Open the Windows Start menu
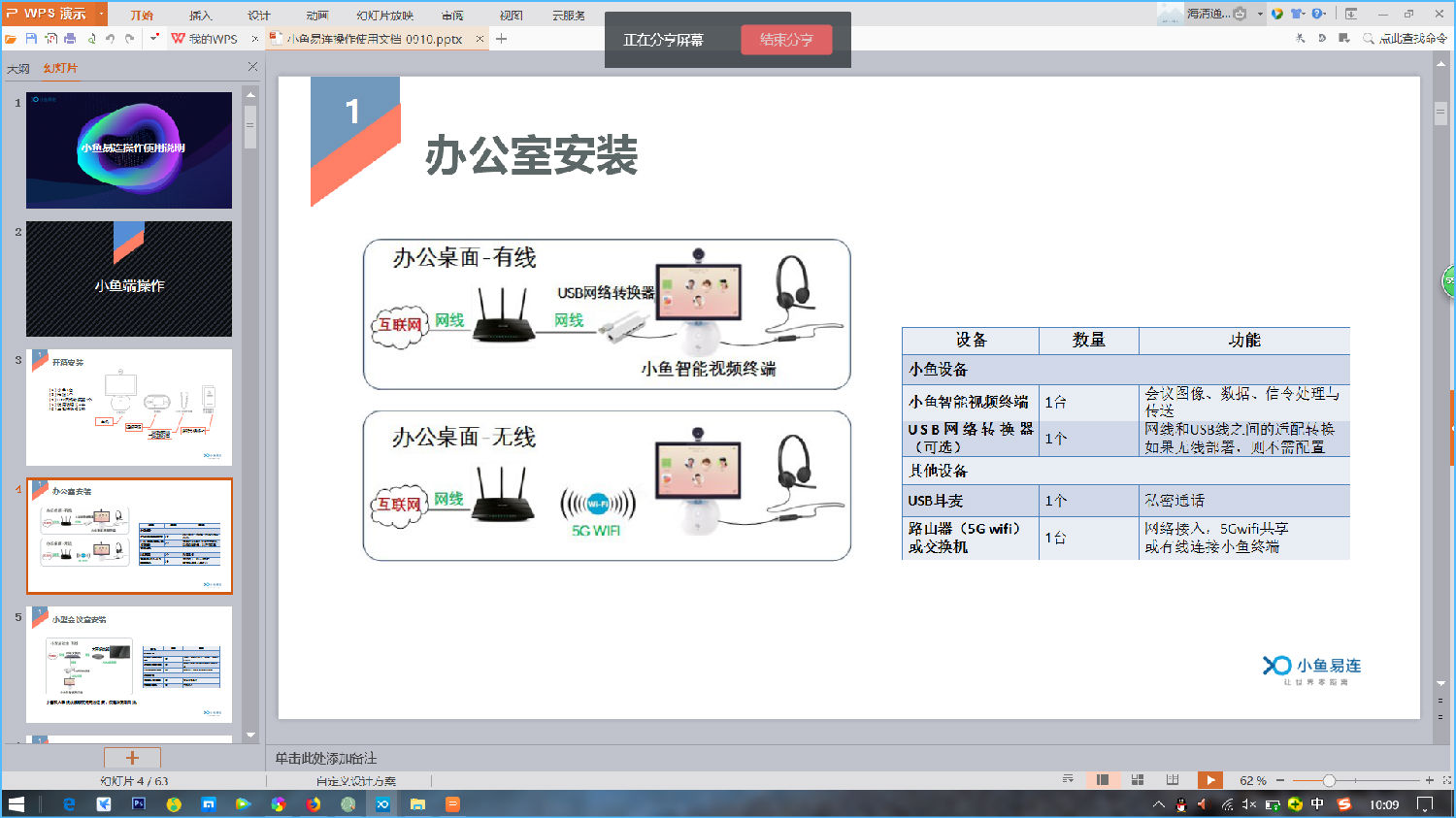Viewport: 1456px width, 818px height. point(17,803)
